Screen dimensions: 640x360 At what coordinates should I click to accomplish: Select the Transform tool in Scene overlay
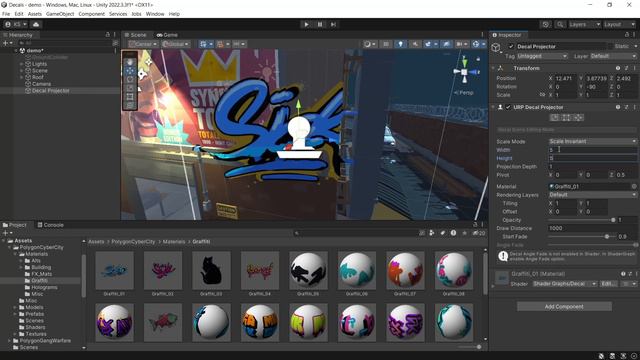[x=130, y=105]
